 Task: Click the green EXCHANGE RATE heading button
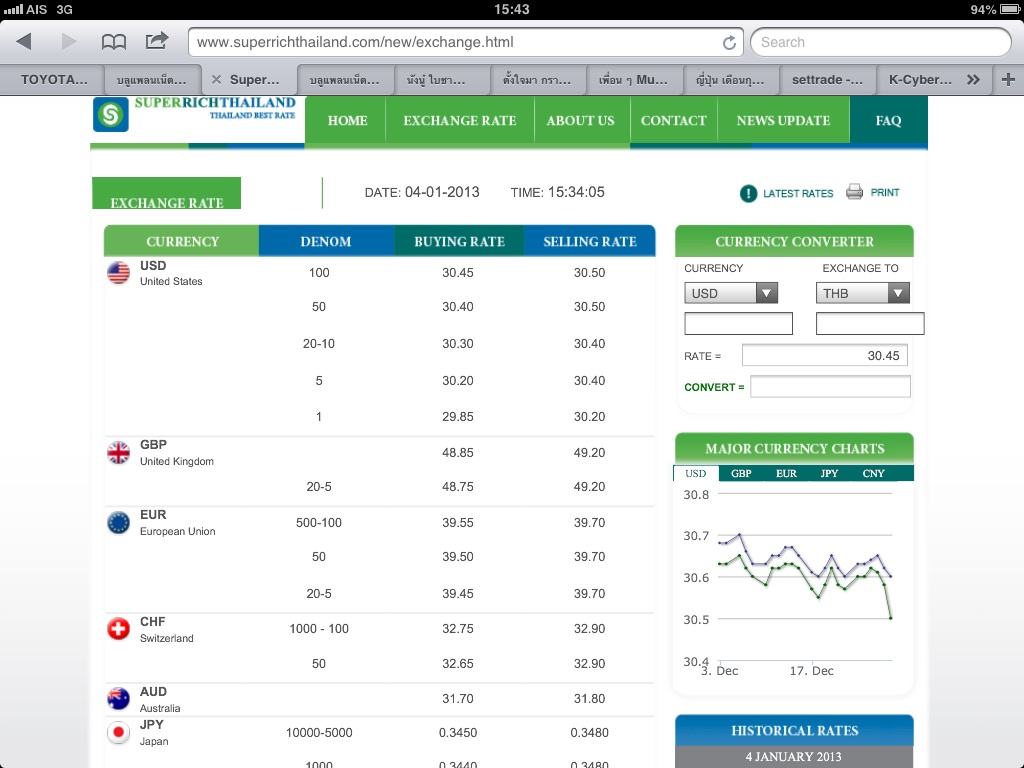coord(167,193)
